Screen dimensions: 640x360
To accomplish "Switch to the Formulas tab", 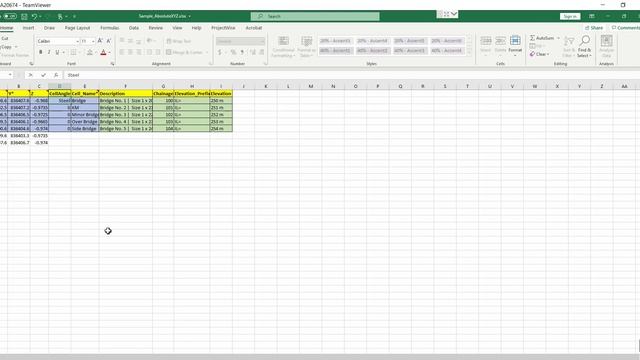I will 109,28.
